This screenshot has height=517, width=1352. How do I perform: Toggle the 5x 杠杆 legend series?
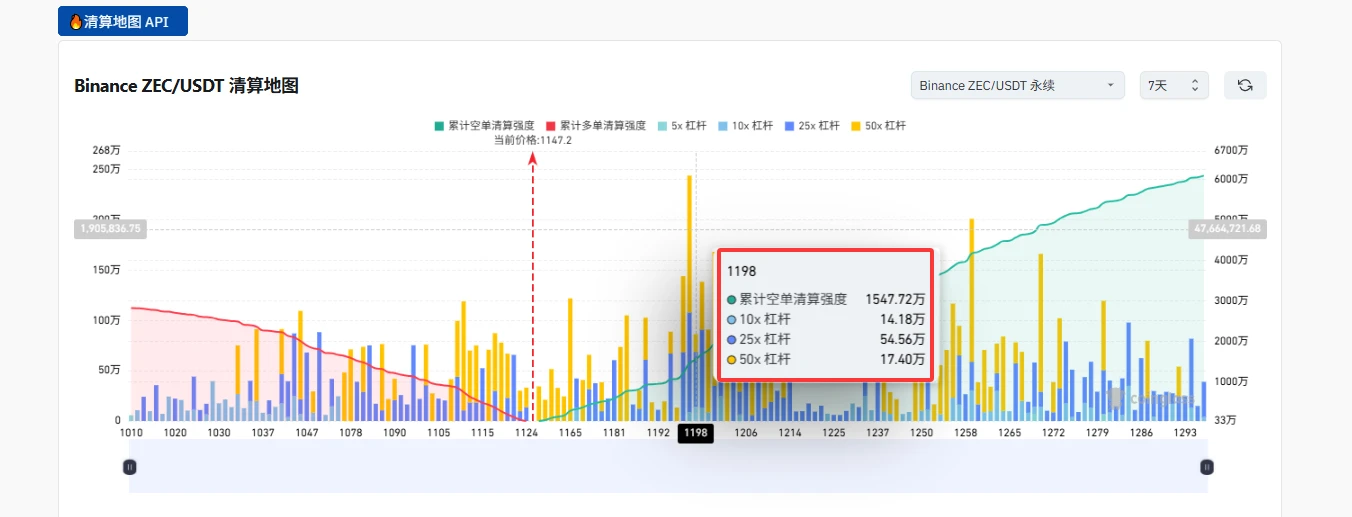[x=680, y=126]
